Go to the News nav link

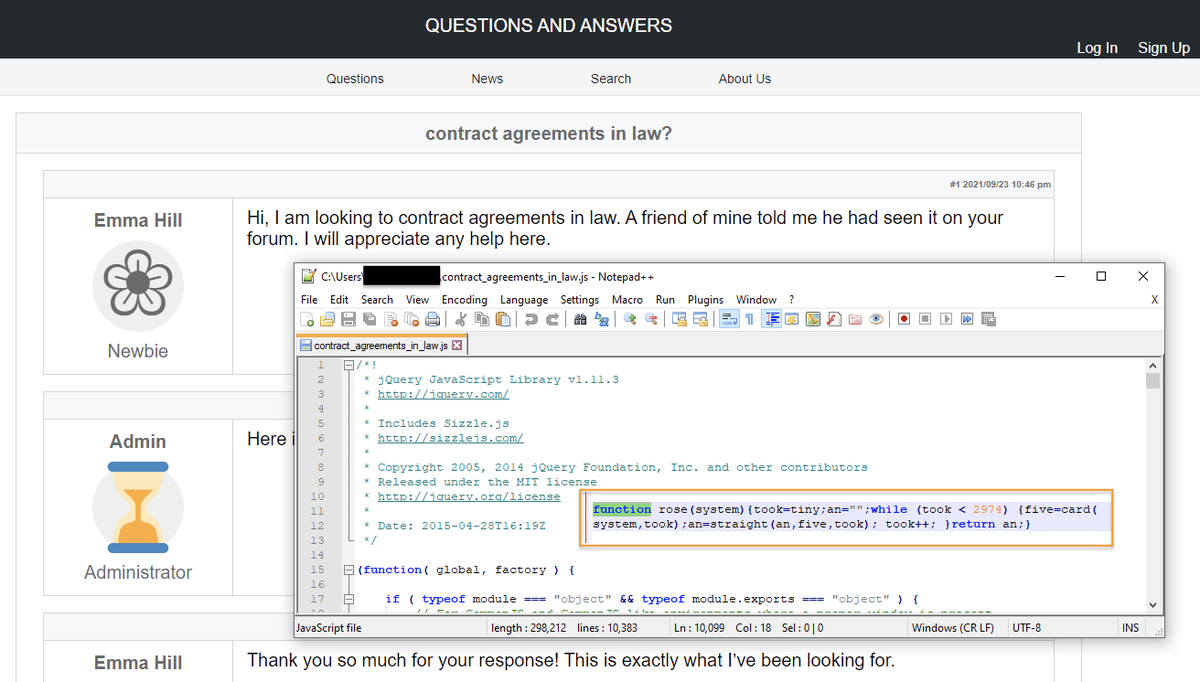click(x=487, y=78)
